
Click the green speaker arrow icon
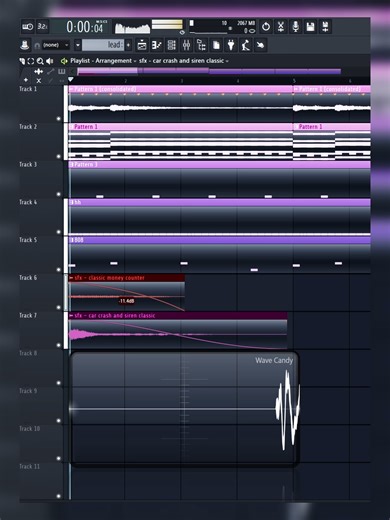pos(64,61)
